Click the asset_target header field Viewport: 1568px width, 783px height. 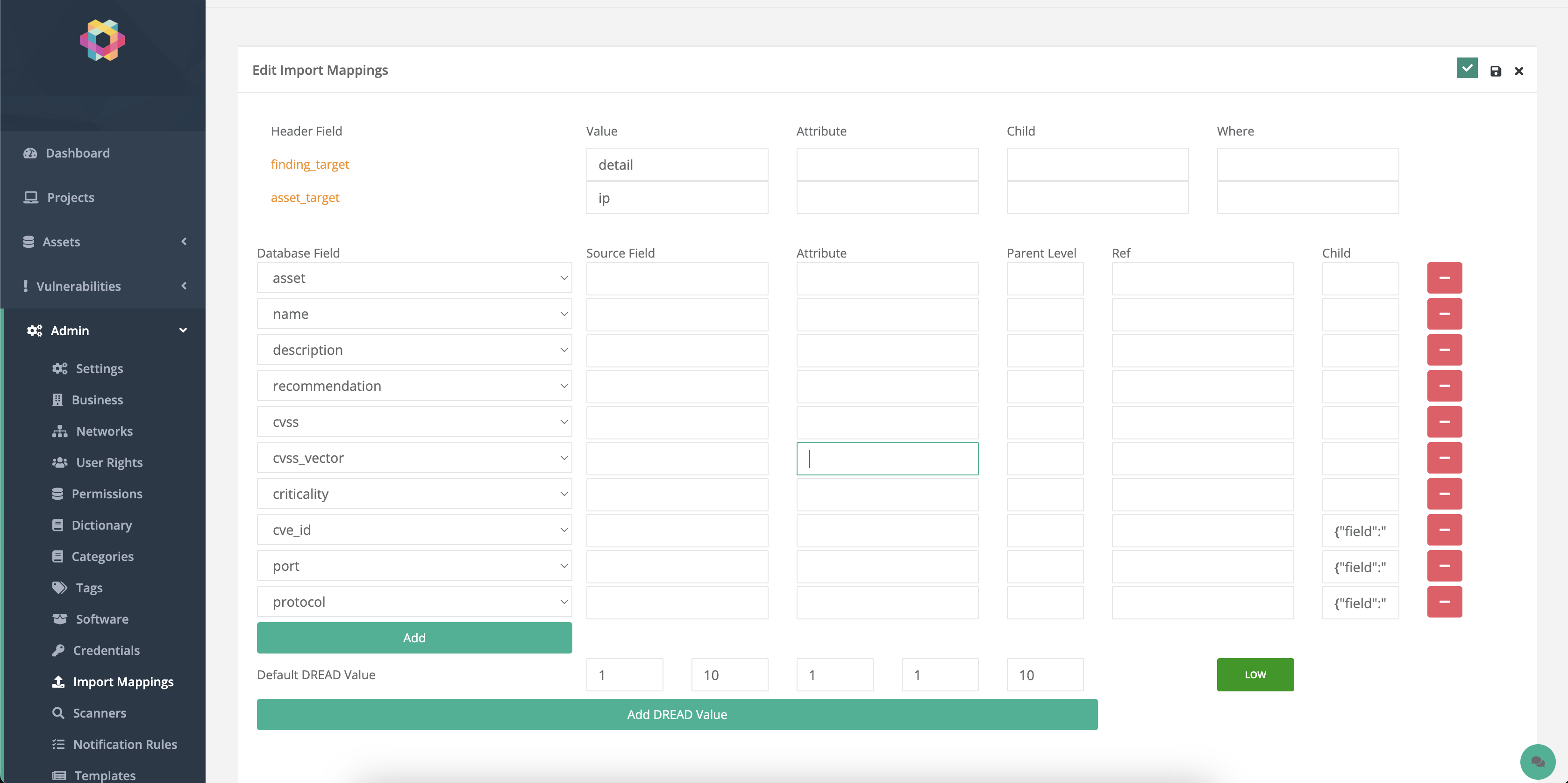pos(305,198)
